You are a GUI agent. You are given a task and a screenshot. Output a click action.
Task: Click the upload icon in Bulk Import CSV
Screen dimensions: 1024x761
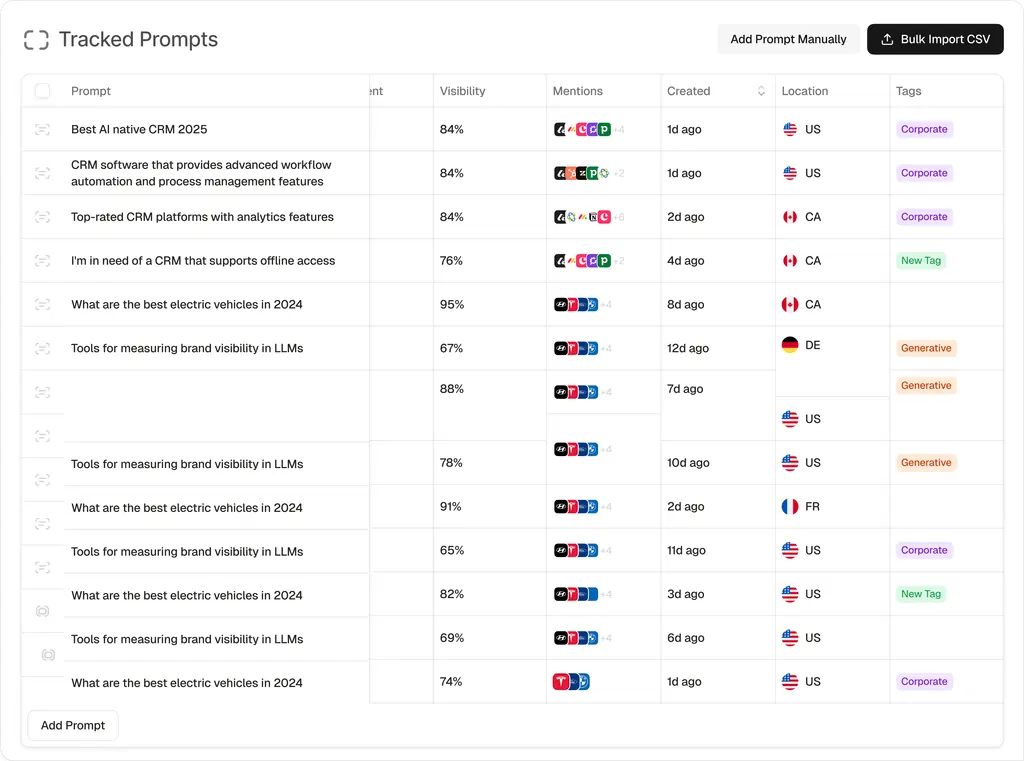[x=887, y=39]
